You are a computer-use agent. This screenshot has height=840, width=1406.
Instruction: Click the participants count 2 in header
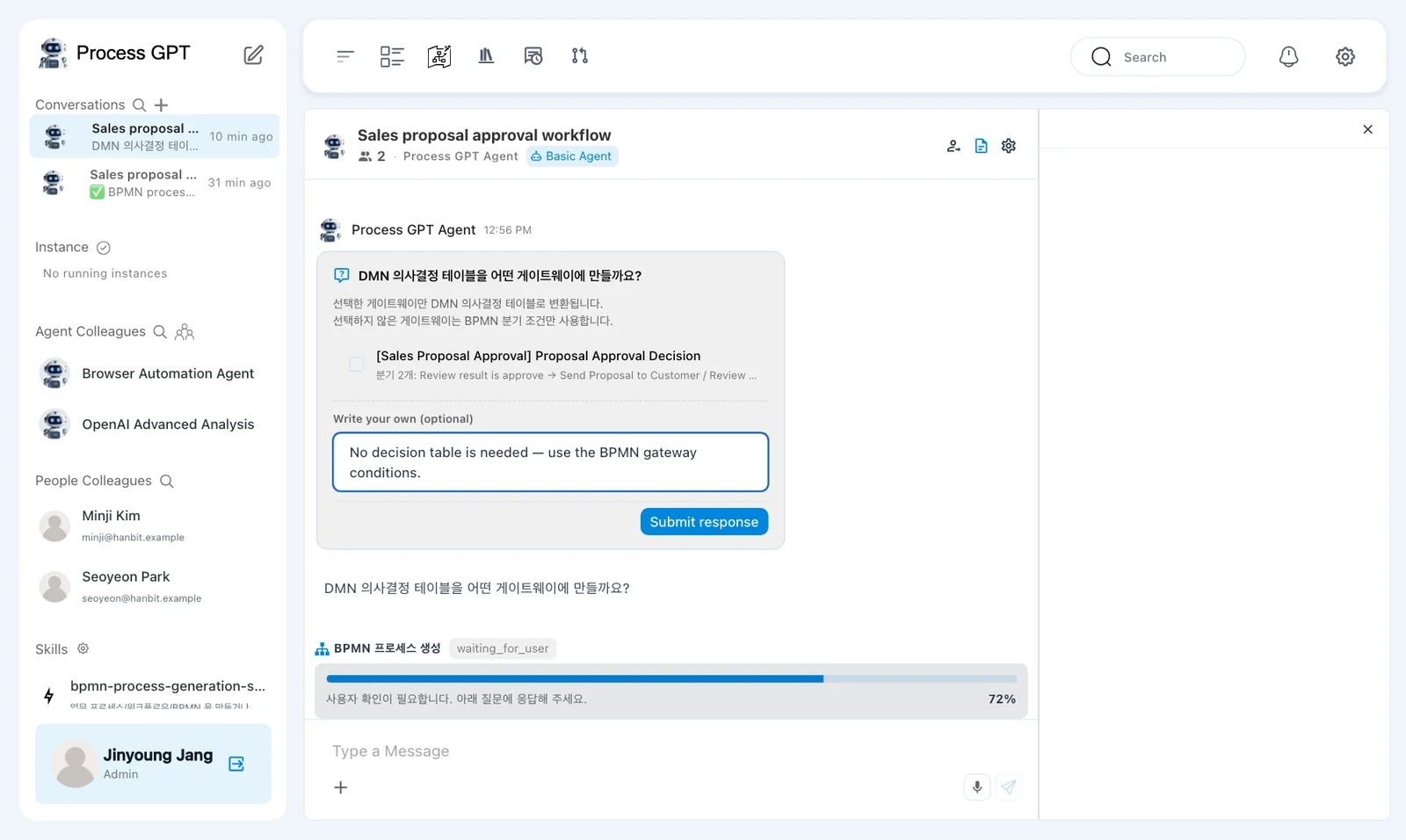coord(373,156)
